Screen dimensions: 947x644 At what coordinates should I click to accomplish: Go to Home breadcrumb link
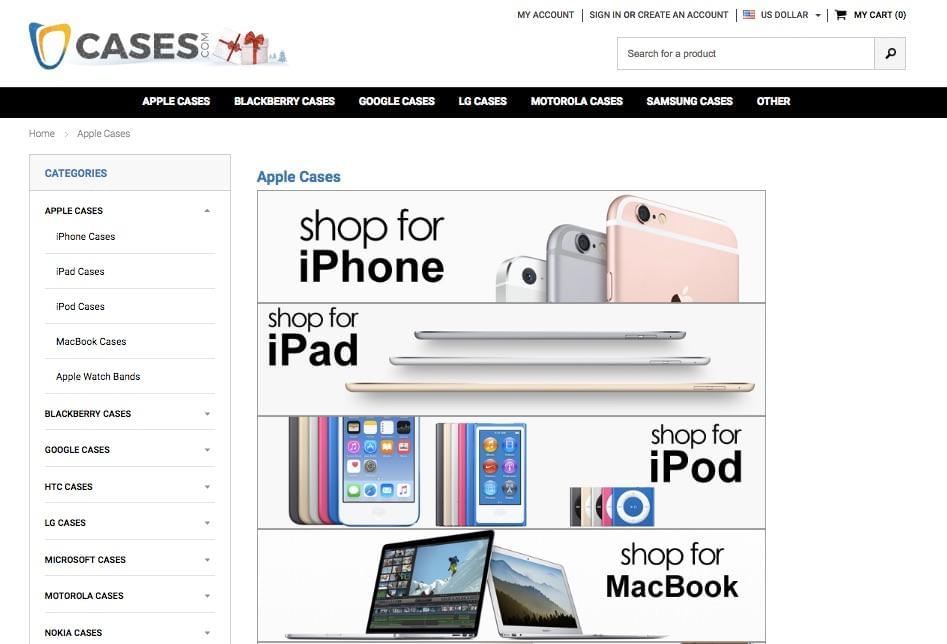tap(42, 134)
